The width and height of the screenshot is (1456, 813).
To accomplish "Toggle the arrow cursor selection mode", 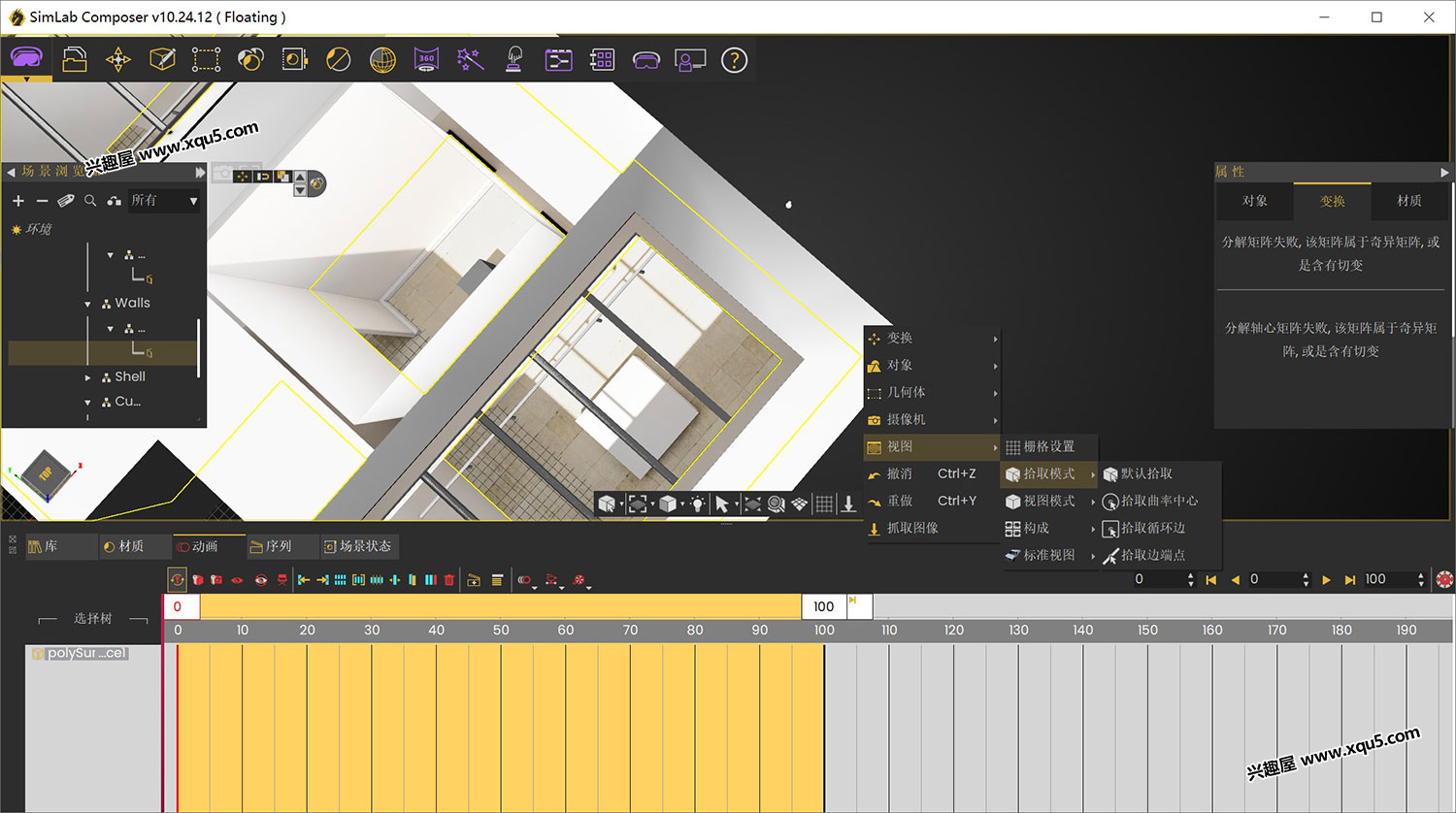I will click(721, 504).
